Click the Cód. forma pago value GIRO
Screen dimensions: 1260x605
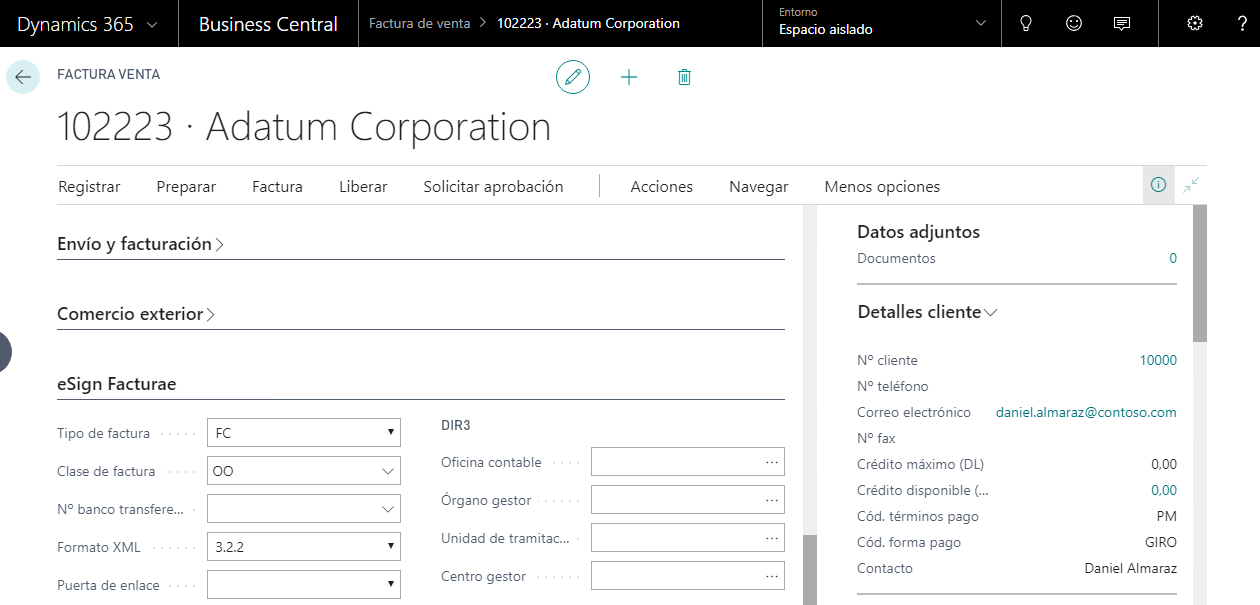point(1161,542)
